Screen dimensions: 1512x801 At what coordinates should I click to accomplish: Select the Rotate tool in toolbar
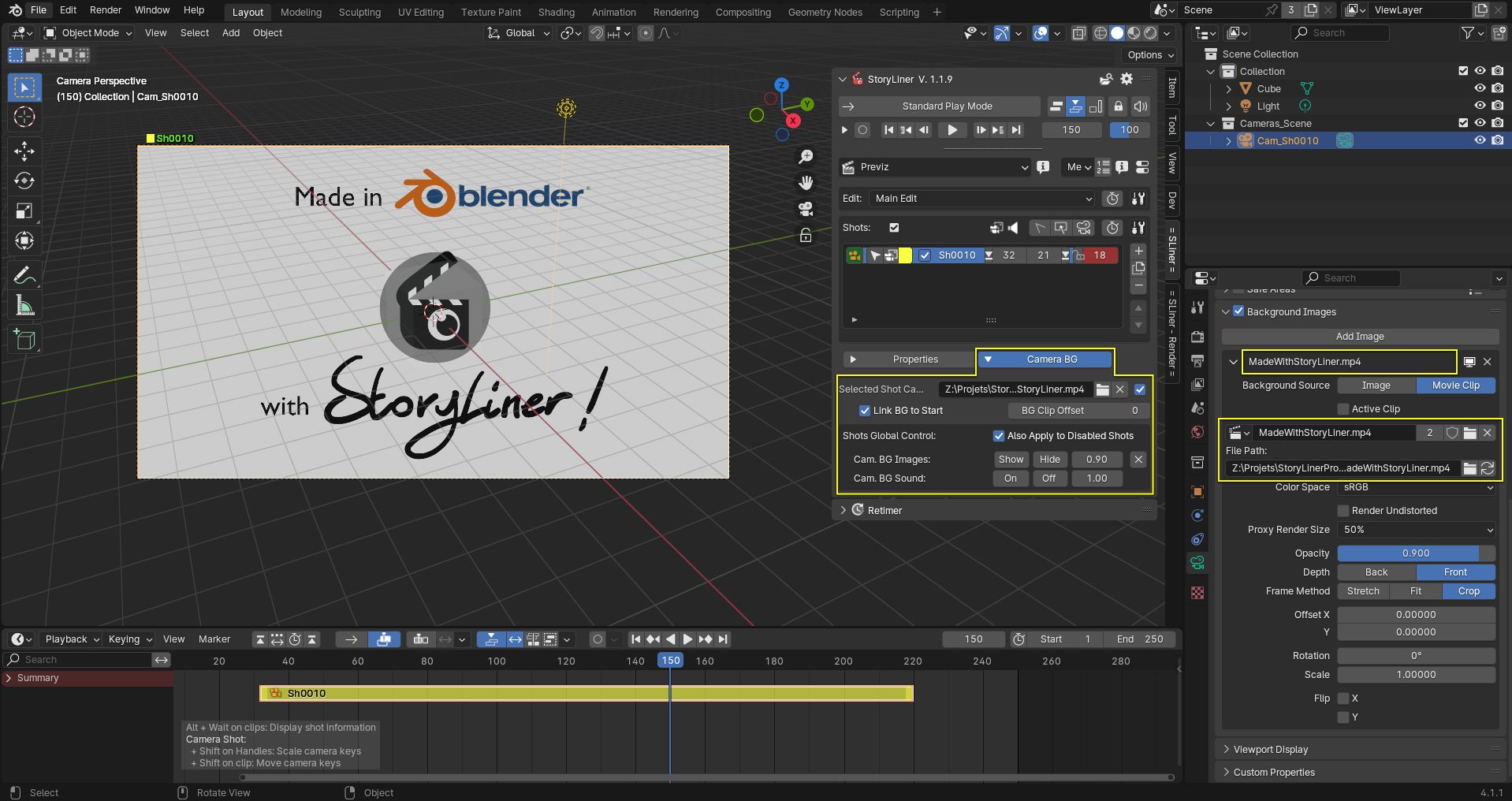click(x=24, y=181)
